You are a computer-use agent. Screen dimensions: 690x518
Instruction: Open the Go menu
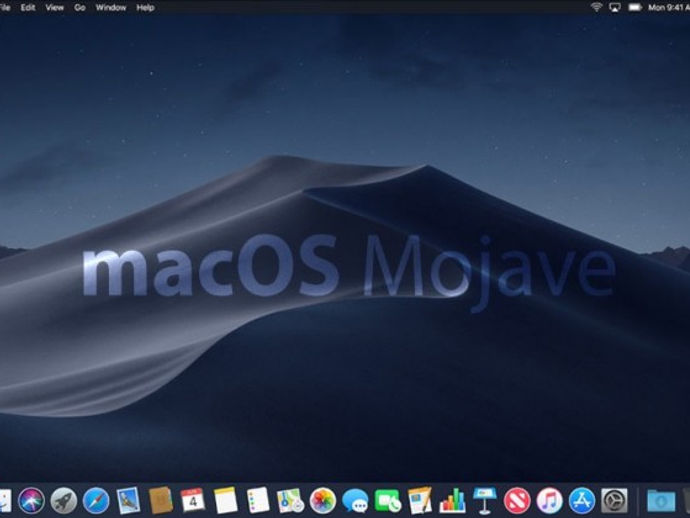click(x=80, y=7)
